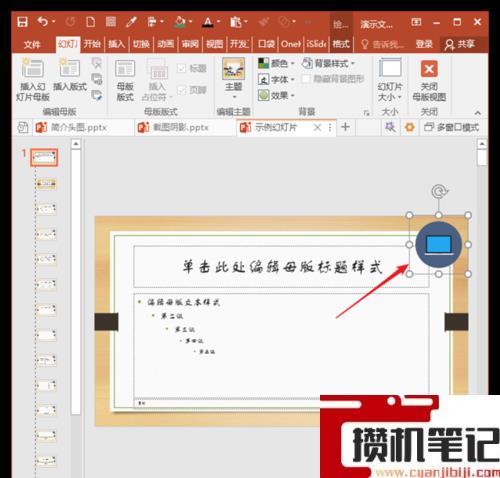500x478 pixels.
Task: Close the 示例幻灯片 document tab
Action: tap(317, 127)
